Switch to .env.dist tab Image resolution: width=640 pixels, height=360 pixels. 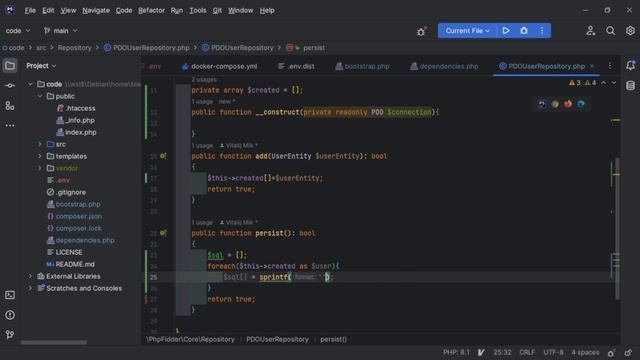(296, 66)
